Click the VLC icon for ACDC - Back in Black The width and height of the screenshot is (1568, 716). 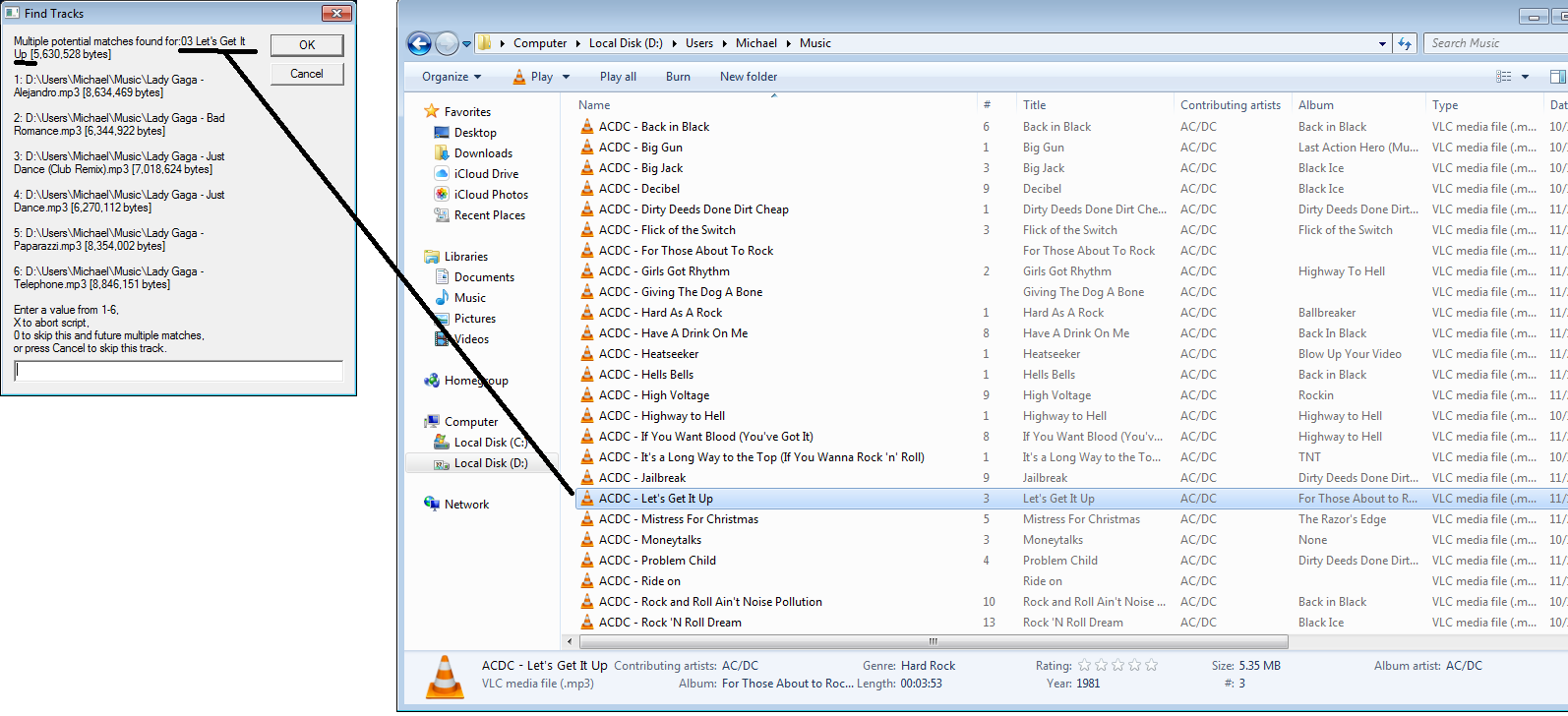587,127
